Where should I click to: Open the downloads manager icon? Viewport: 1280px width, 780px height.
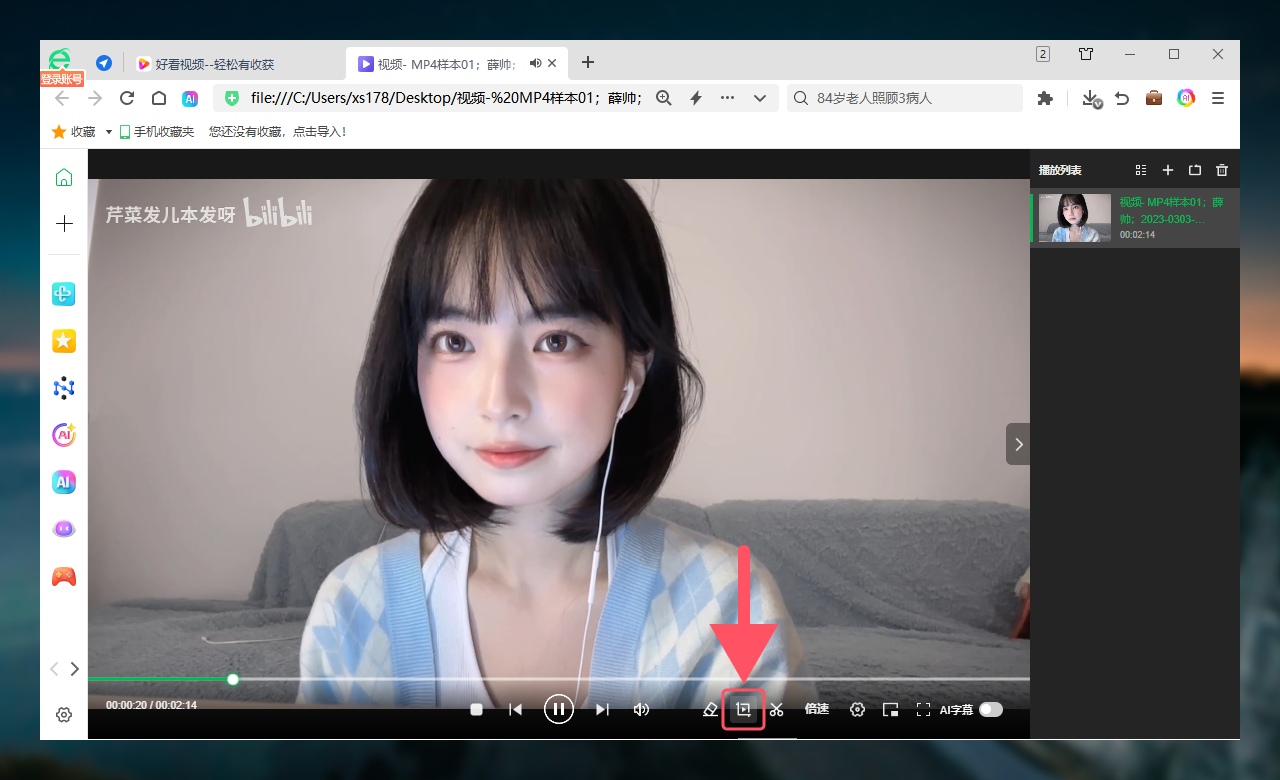point(1092,98)
